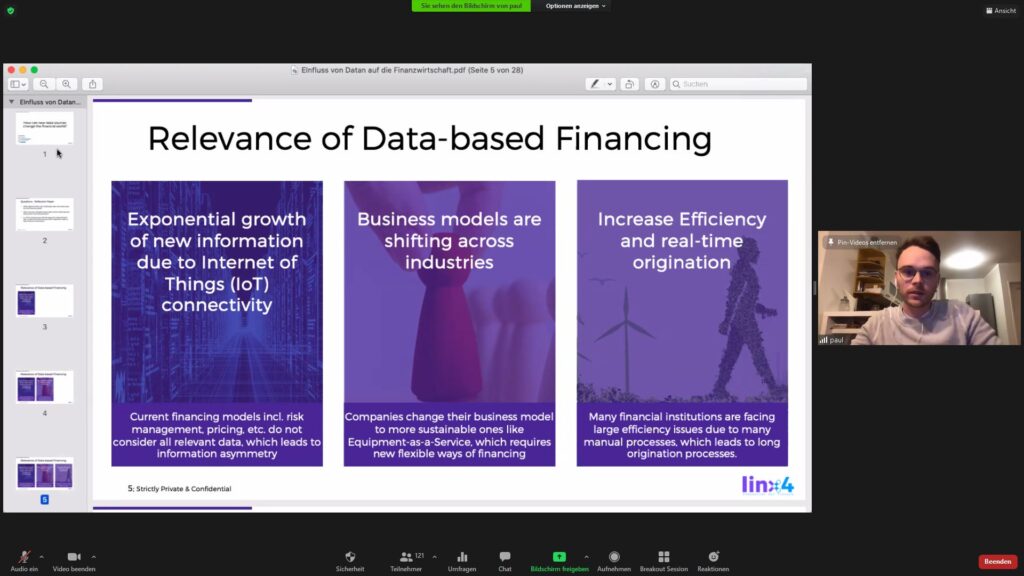This screenshot has height=576, width=1024.
Task: Click paul's video tile
Action: tap(919, 288)
